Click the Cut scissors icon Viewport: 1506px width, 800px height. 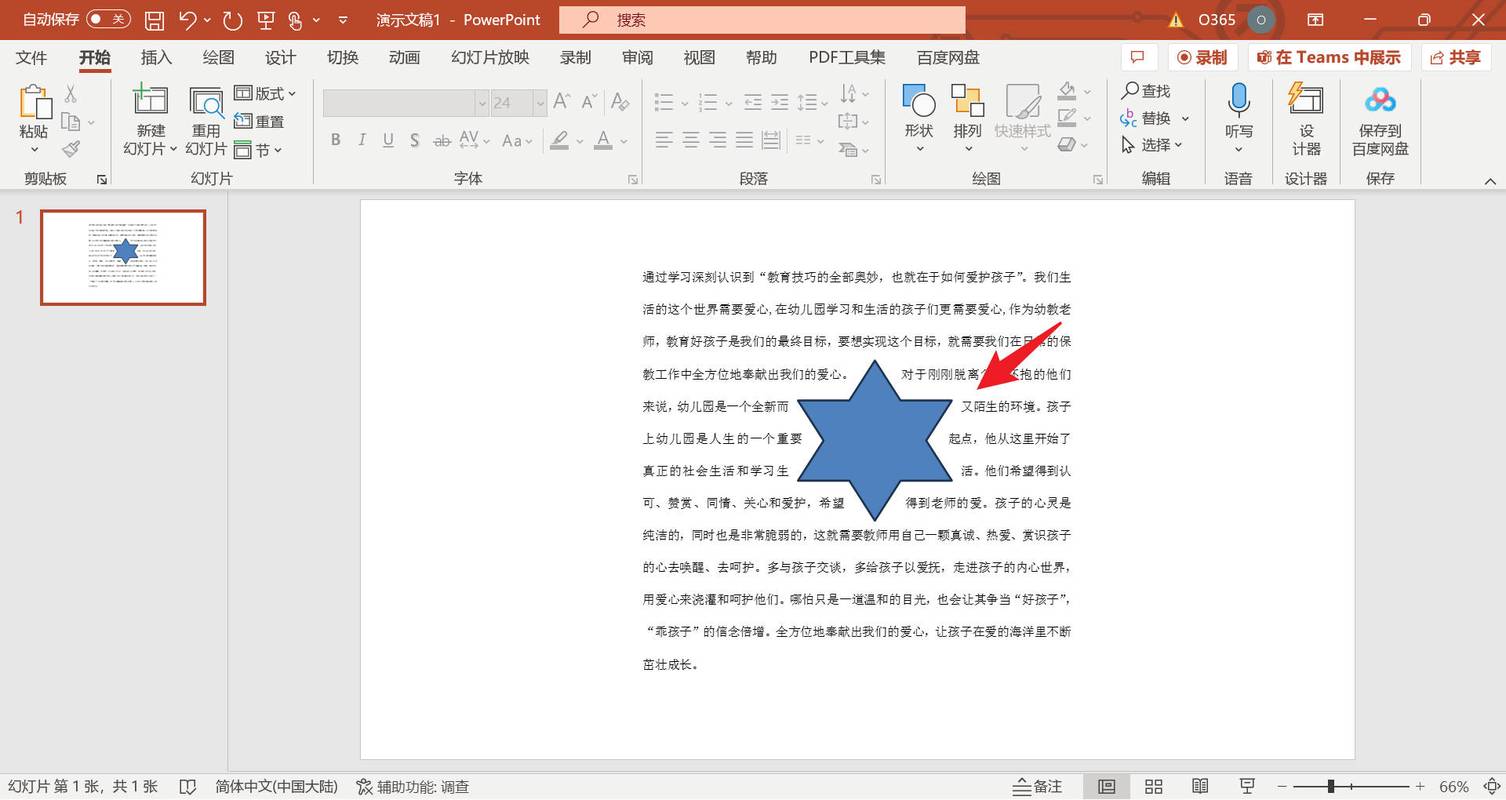pos(71,94)
